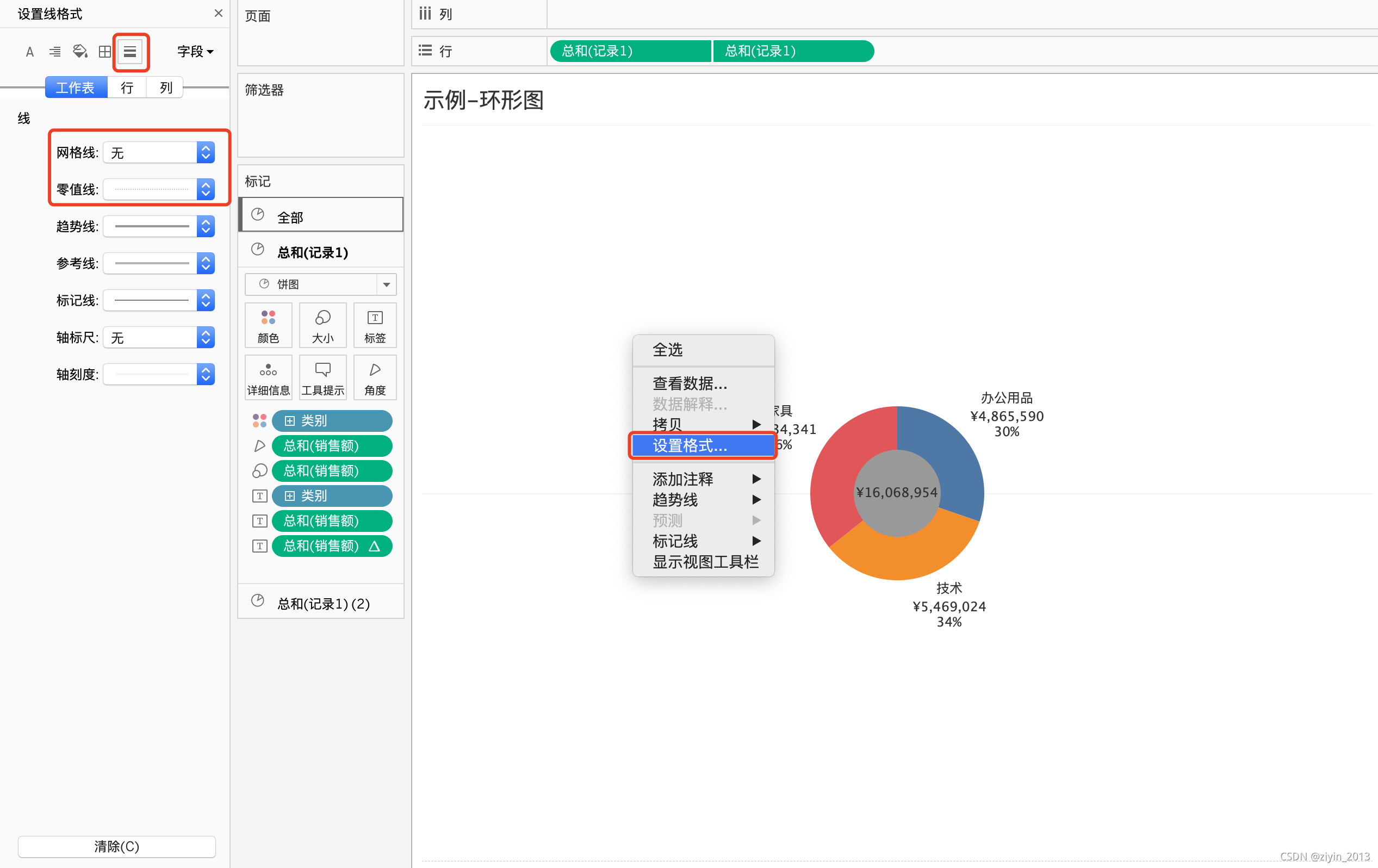The height and width of the screenshot is (868, 1378).
Task: Switch to the 列 format tab
Action: [165, 88]
